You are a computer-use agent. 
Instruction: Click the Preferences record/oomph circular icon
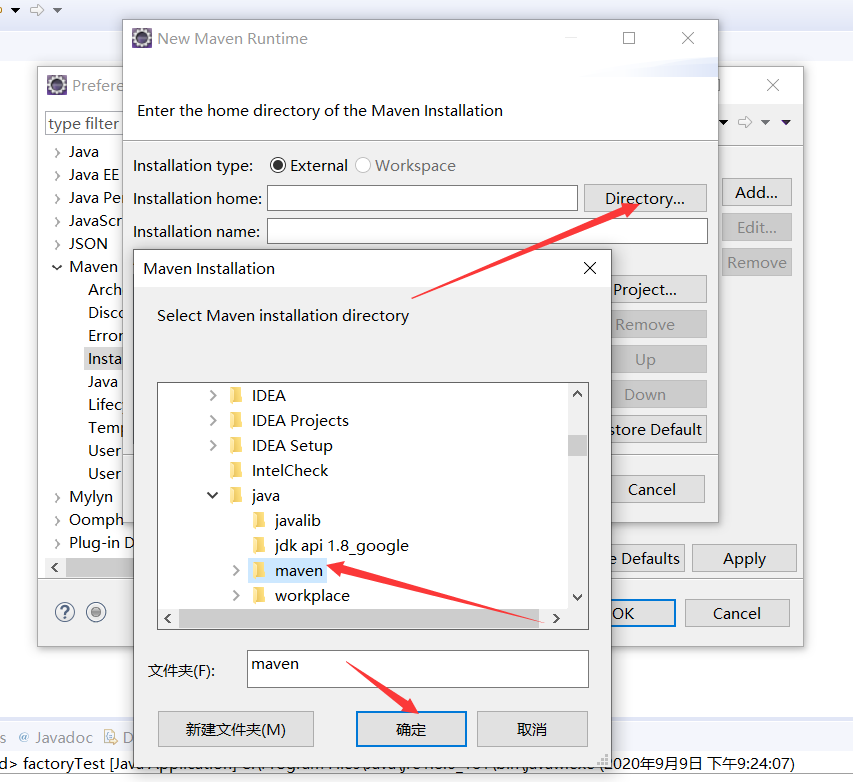(96, 612)
